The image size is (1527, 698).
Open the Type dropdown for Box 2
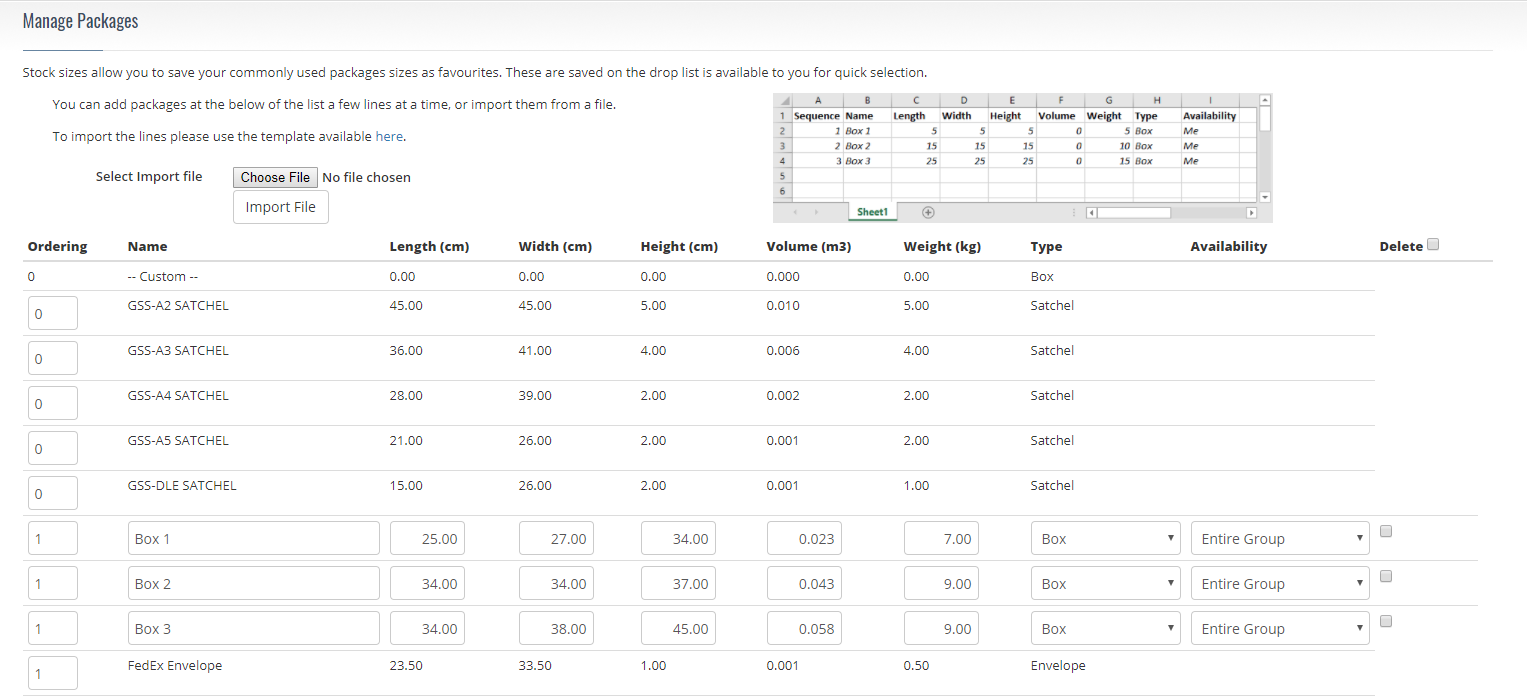[1106, 583]
